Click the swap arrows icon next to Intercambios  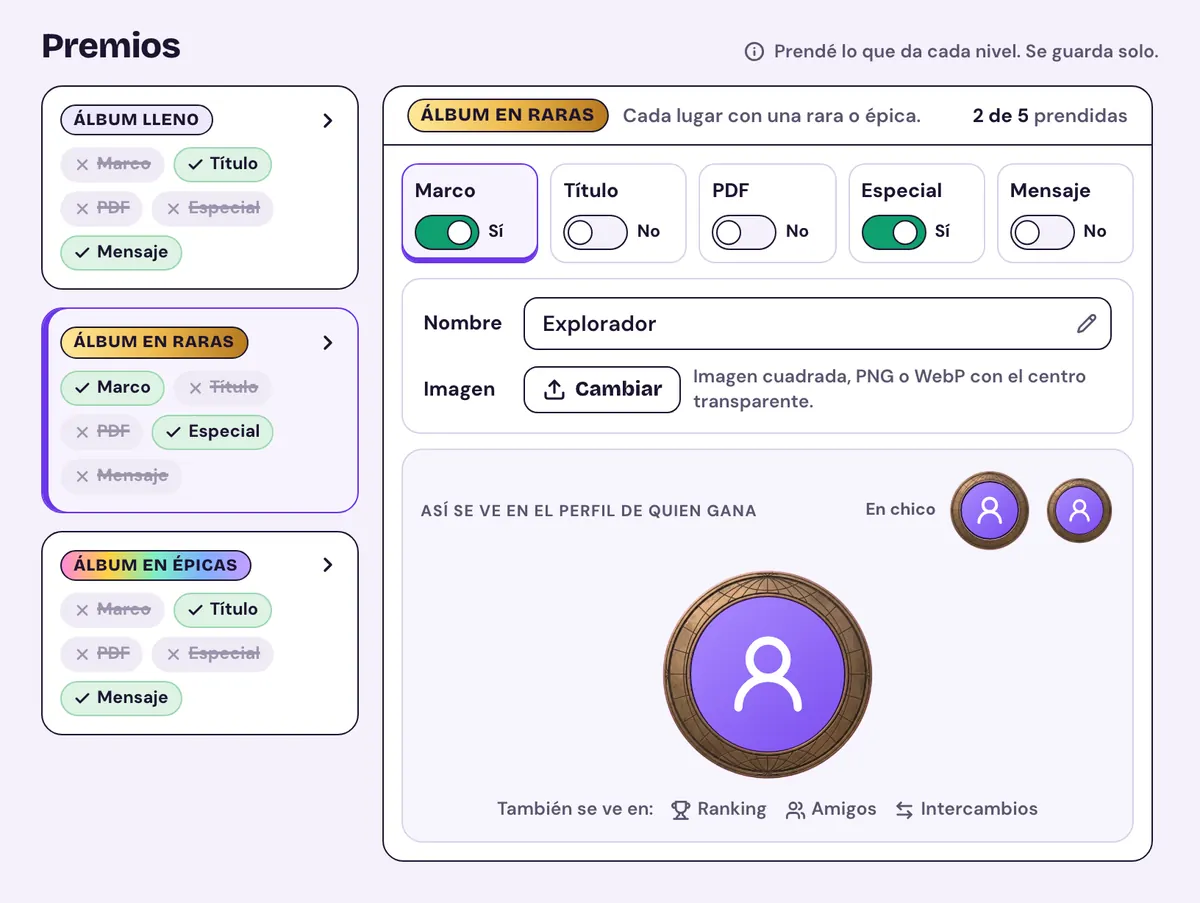pyautogui.click(x=904, y=810)
